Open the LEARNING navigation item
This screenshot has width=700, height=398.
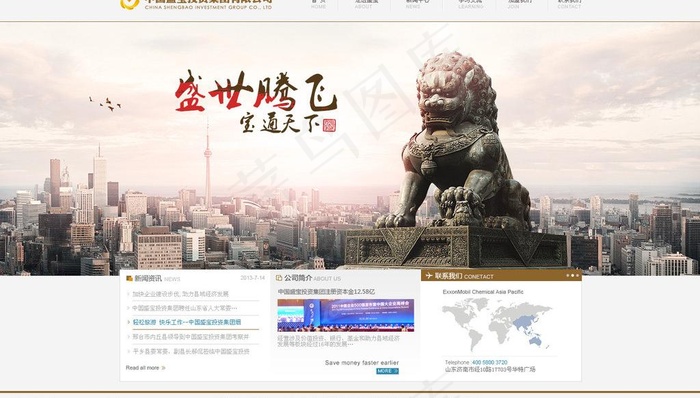[470, 4]
